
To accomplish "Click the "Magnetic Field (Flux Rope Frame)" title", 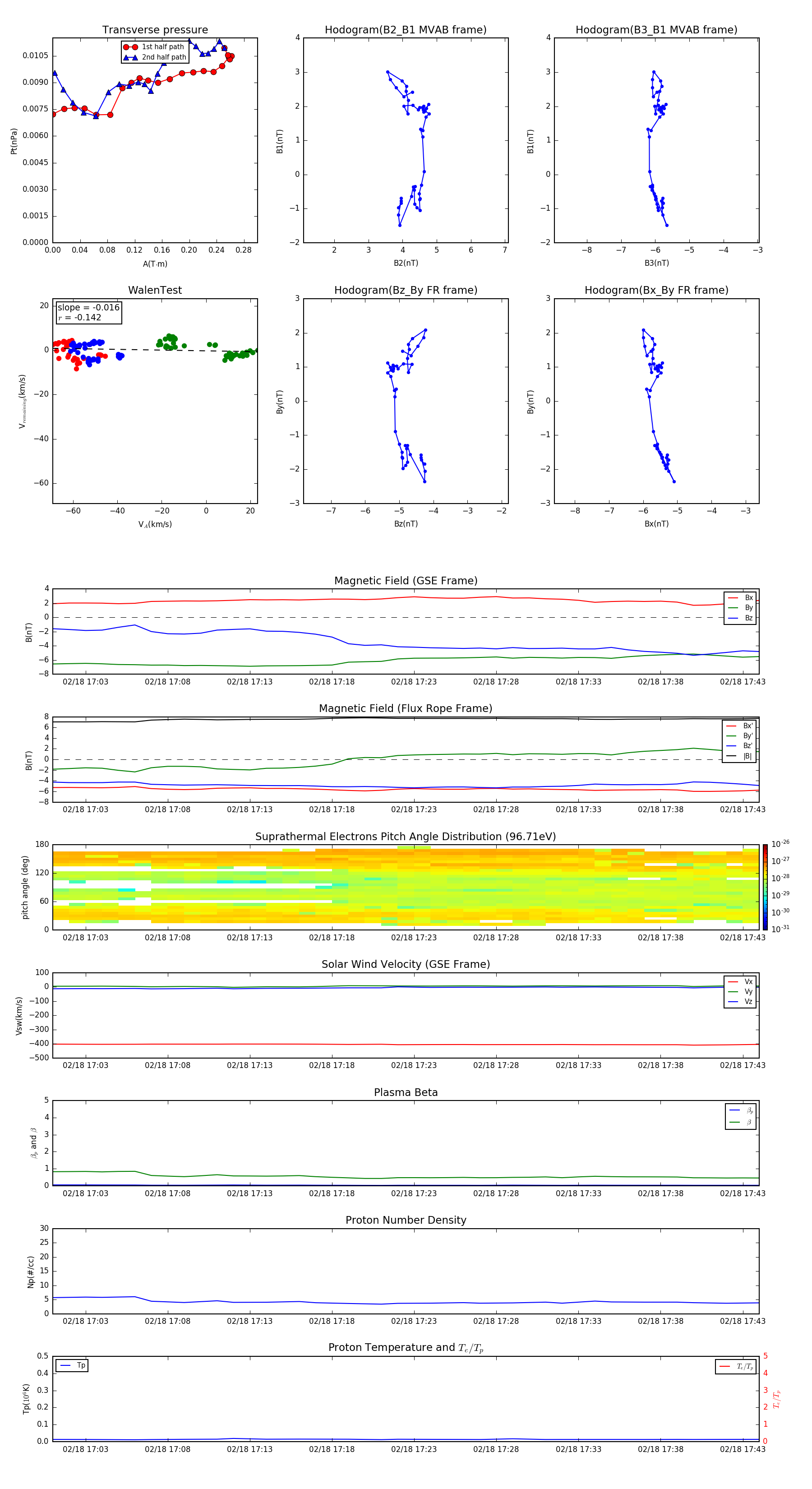I will tap(406, 709).
